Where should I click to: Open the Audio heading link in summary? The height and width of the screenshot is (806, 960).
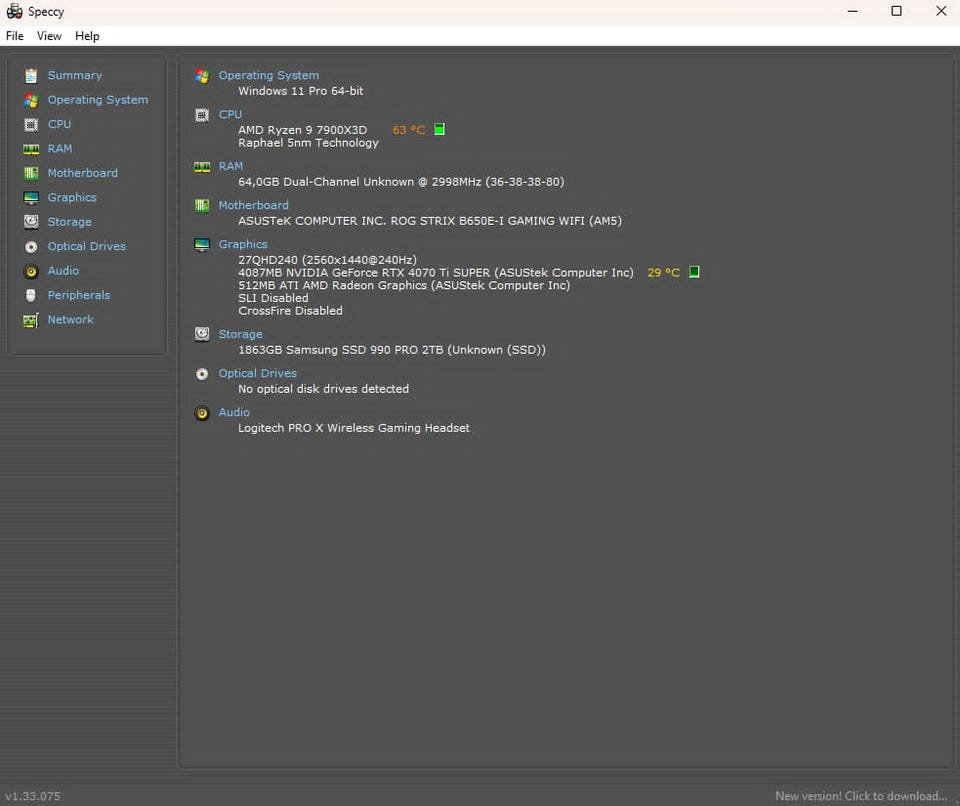234,413
